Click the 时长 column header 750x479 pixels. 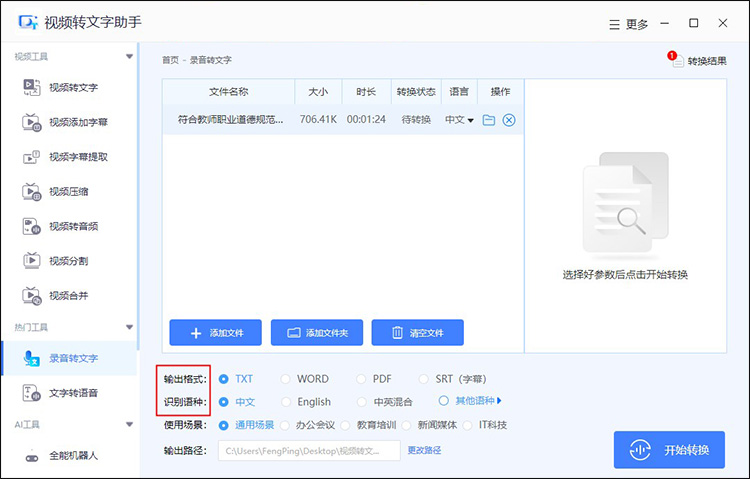click(366, 91)
